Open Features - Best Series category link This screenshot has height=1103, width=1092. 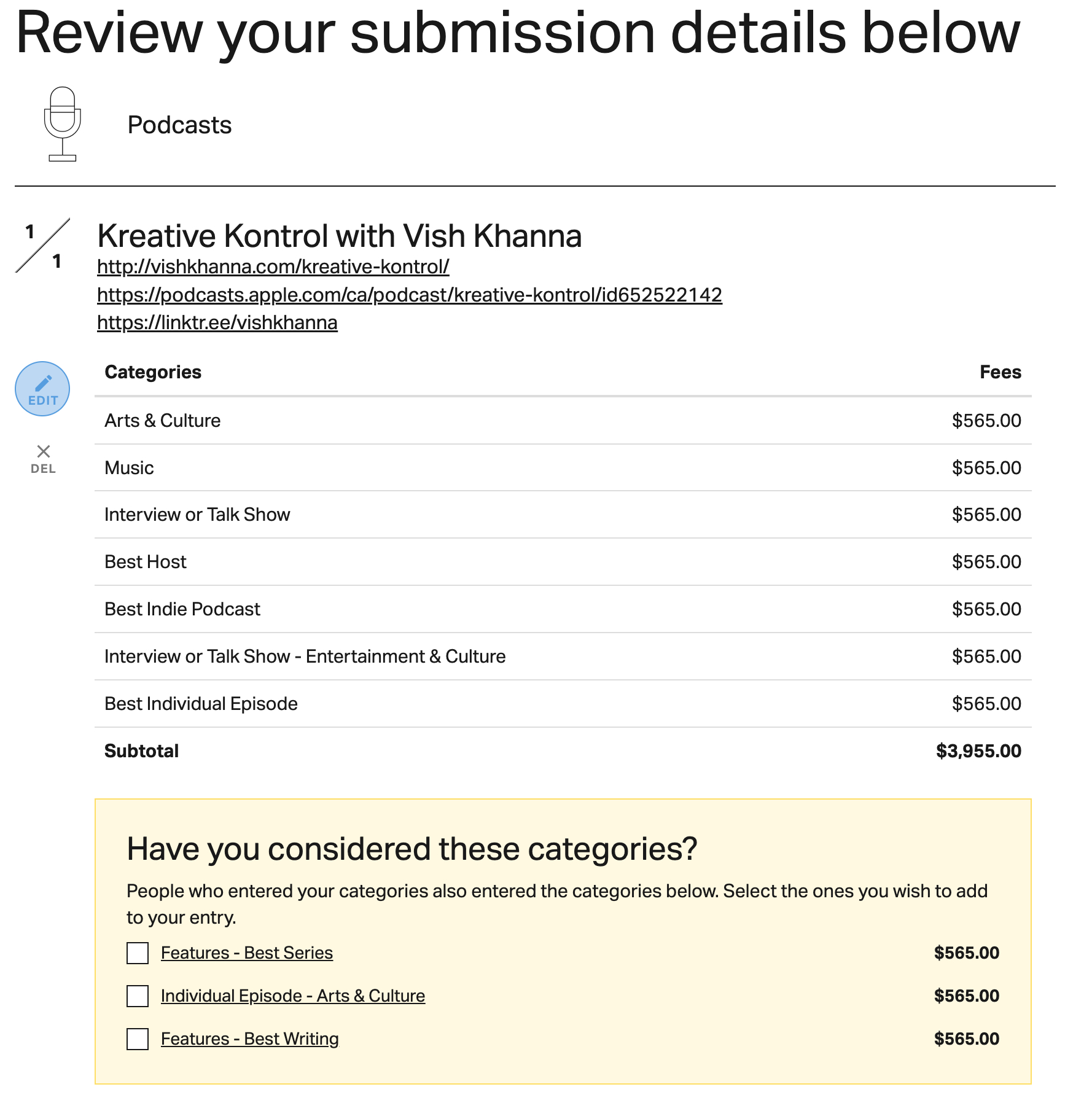click(x=247, y=953)
